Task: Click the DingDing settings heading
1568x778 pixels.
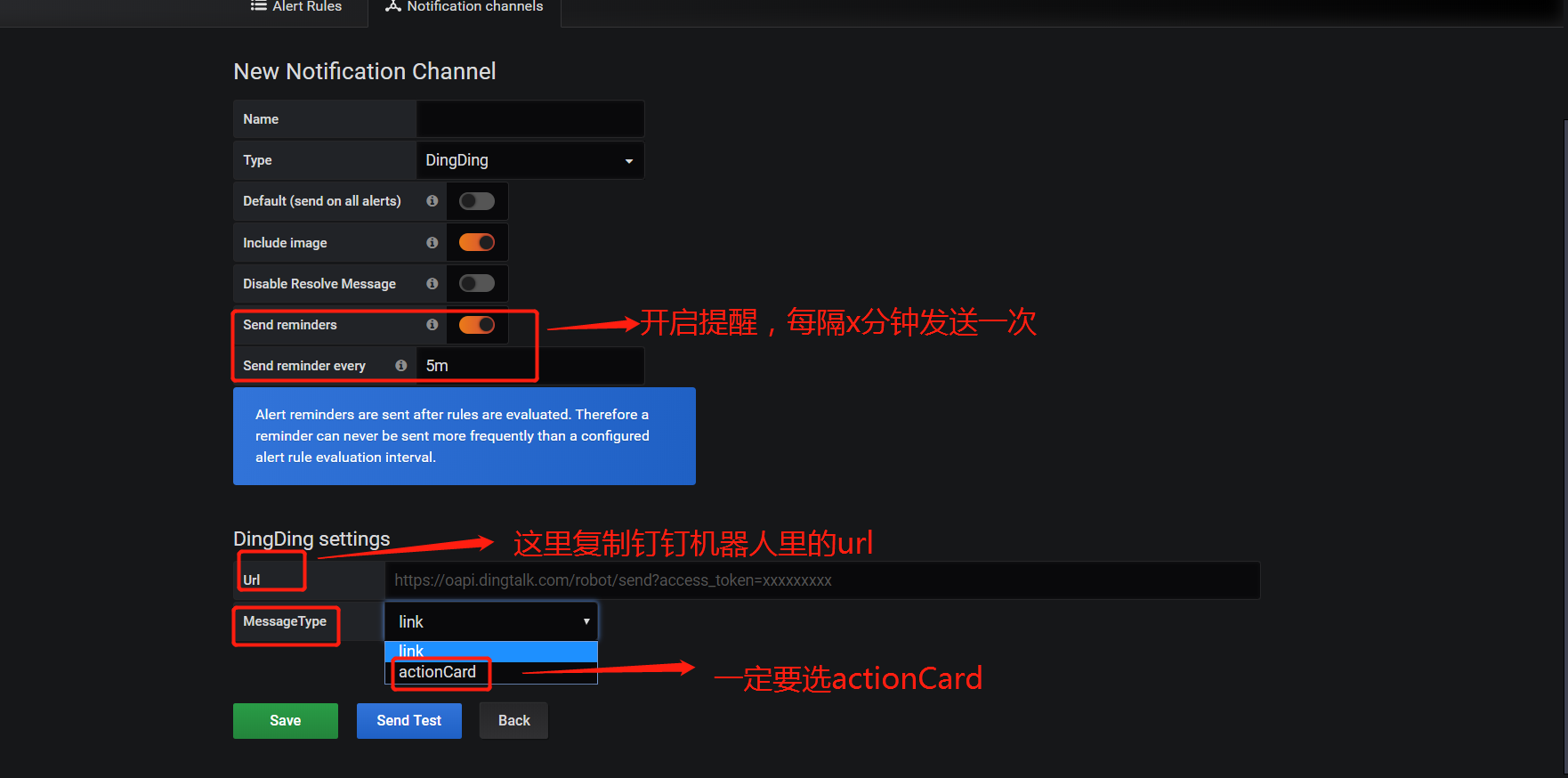Action: 311,539
